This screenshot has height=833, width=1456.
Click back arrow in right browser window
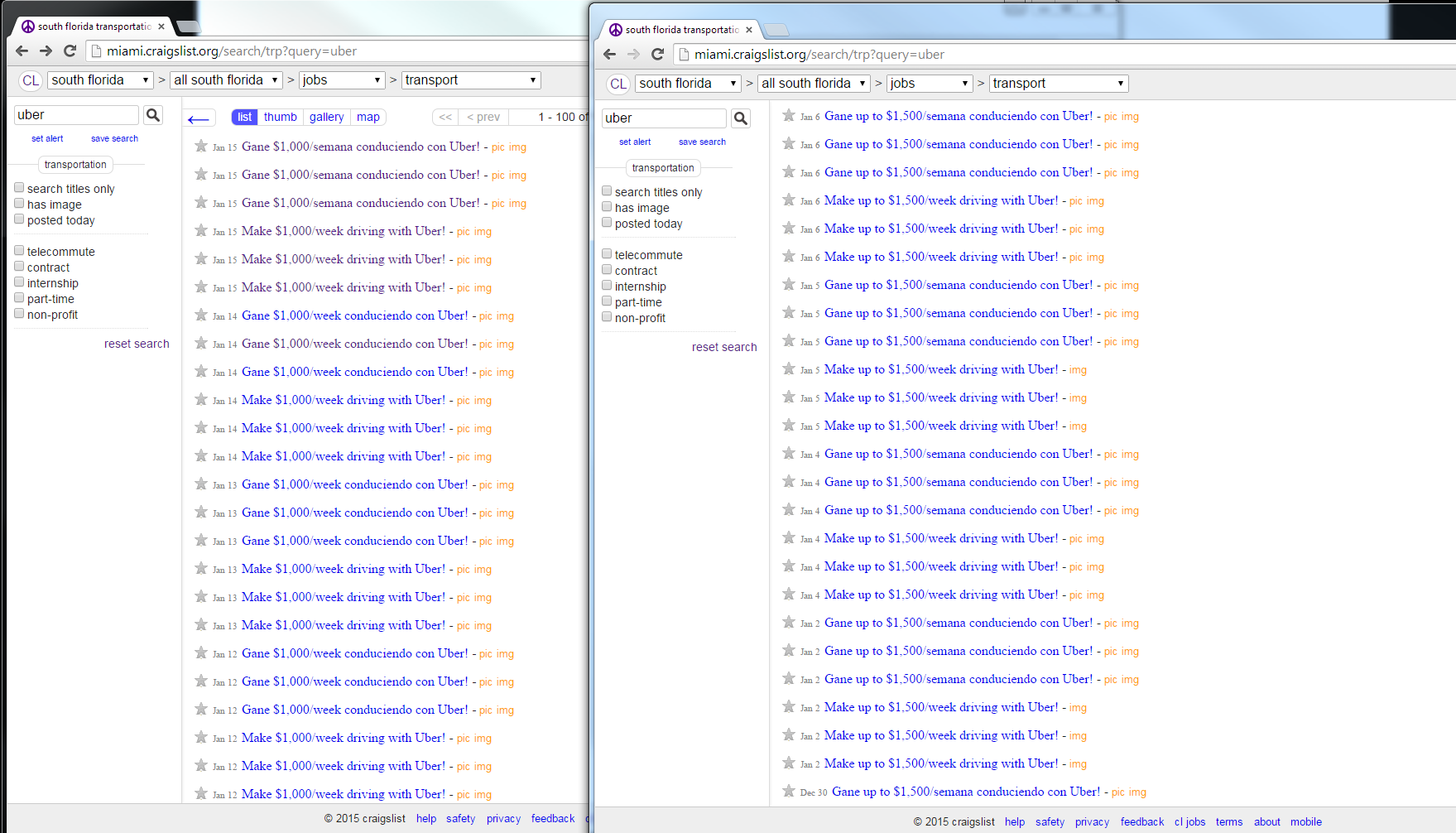click(x=610, y=55)
